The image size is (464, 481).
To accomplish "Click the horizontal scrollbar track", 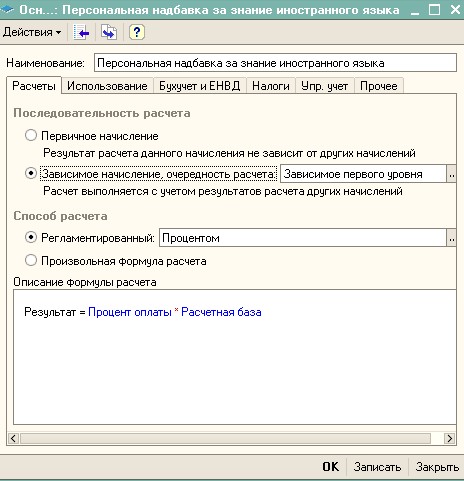I will point(226,438).
